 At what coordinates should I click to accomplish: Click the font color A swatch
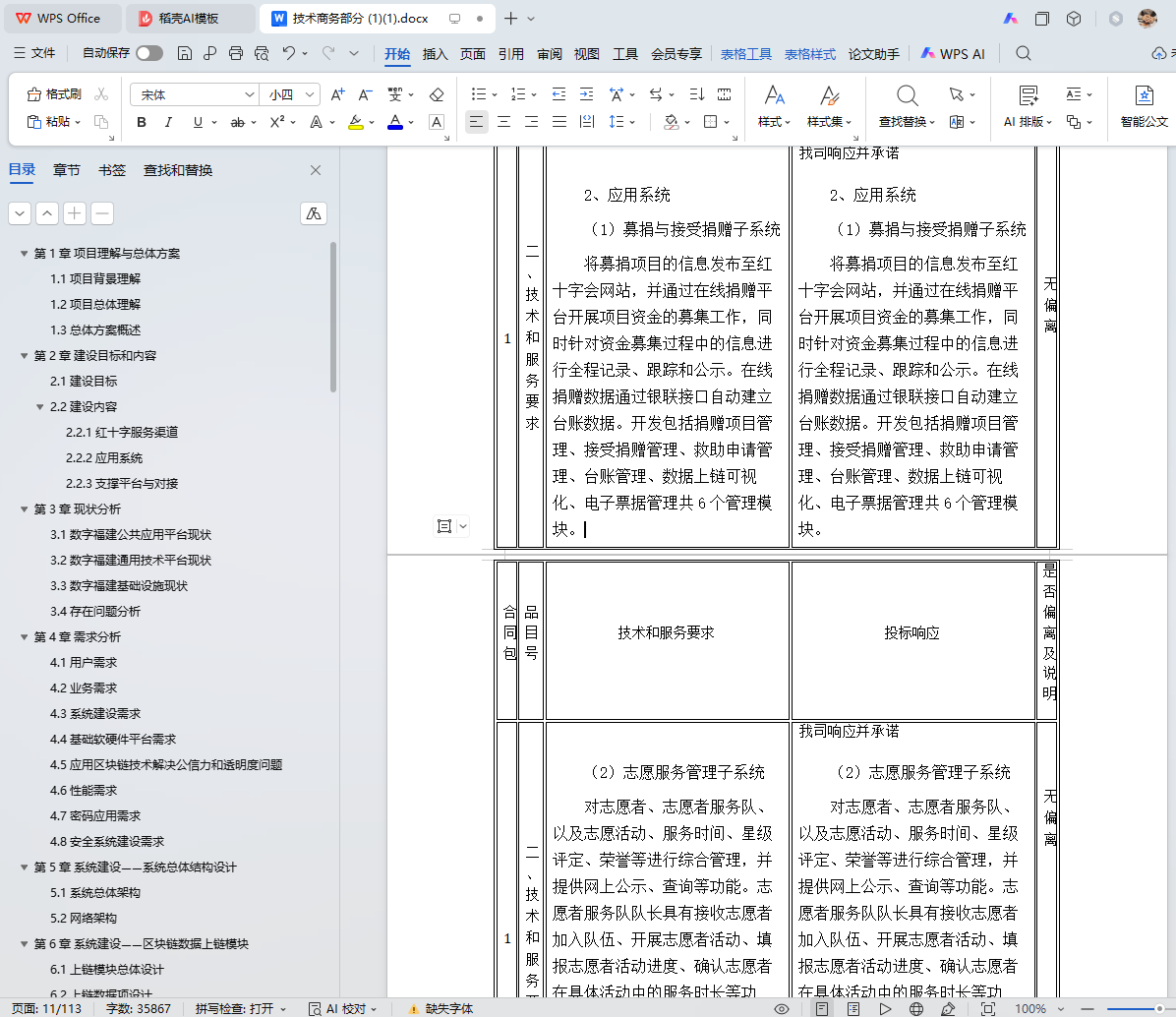[x=394, y=122]
